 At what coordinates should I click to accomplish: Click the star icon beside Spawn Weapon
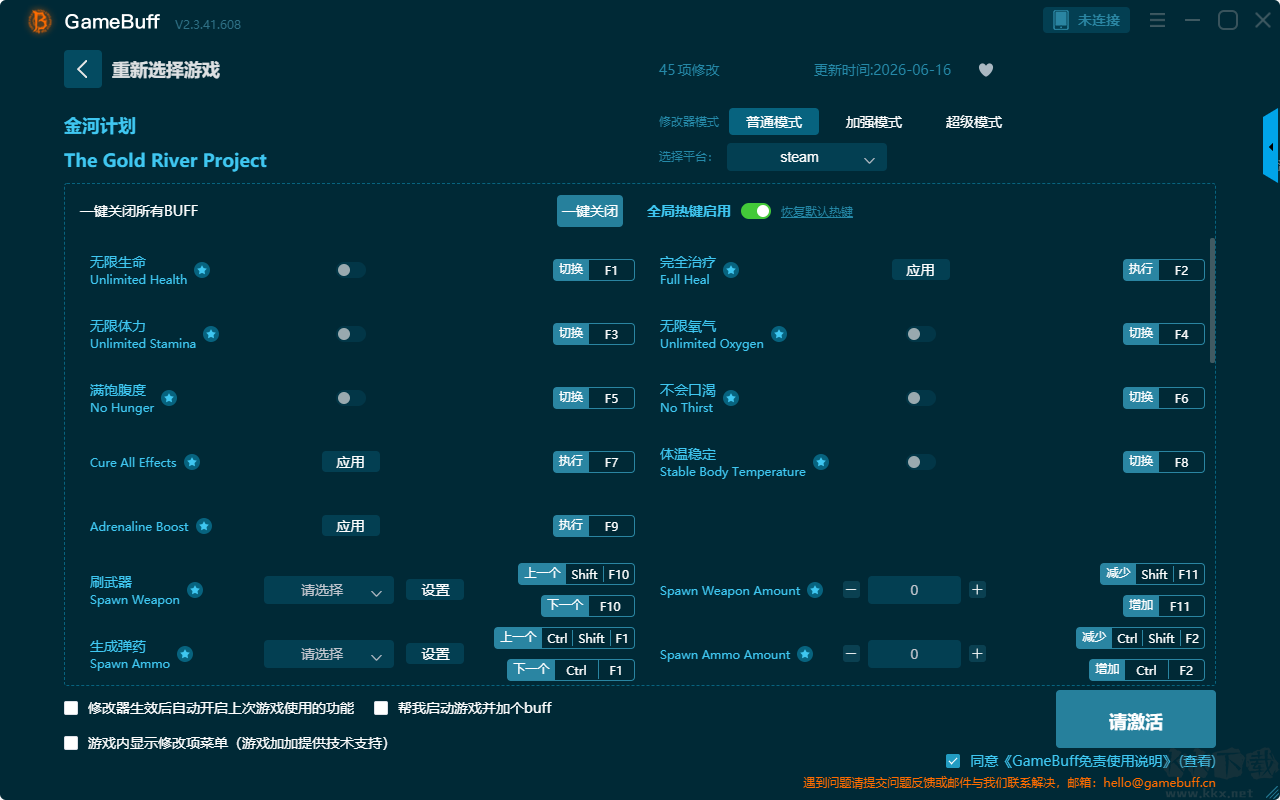point(195,590)
